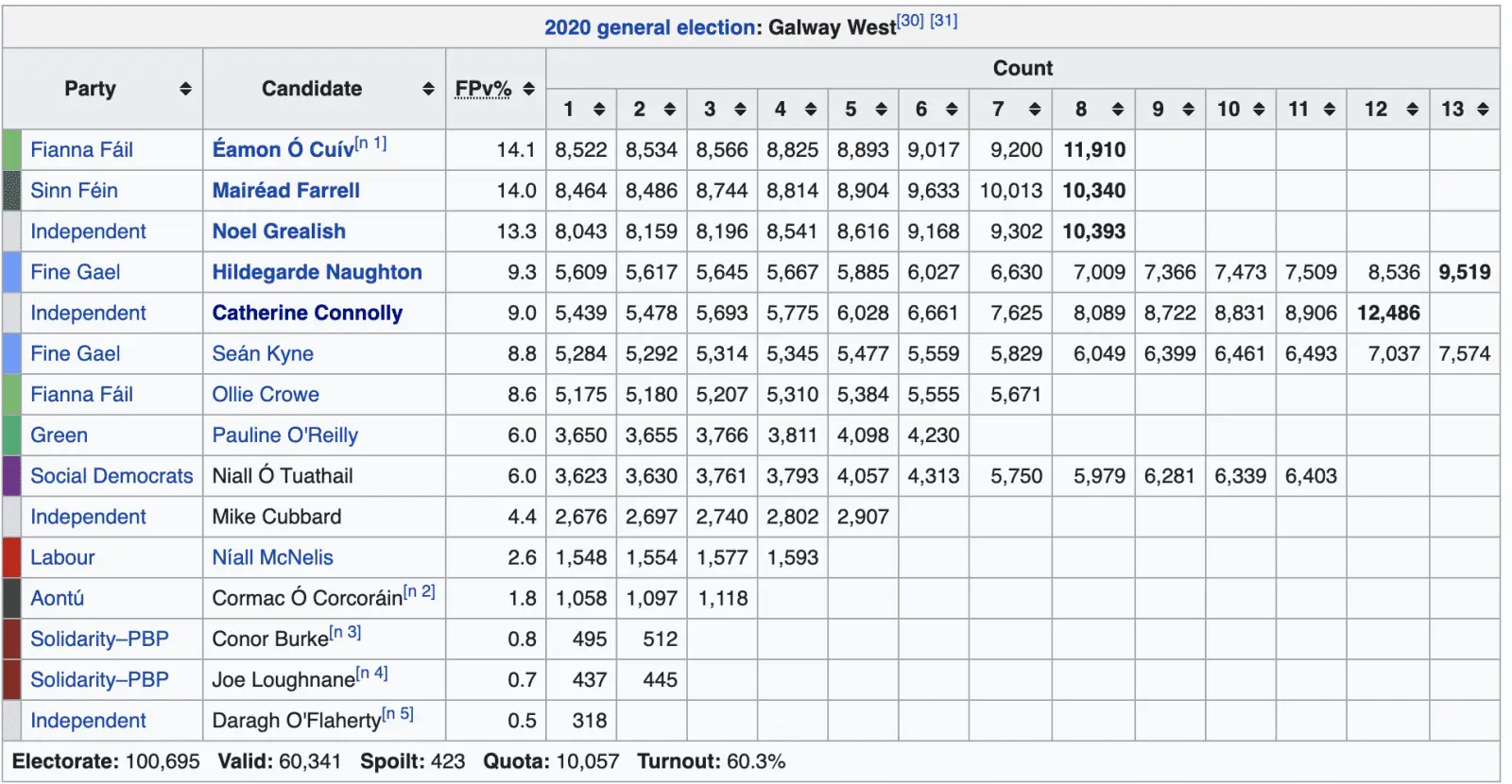
Task: Sort table by Candidate column
Action: (x=428, y=89)
